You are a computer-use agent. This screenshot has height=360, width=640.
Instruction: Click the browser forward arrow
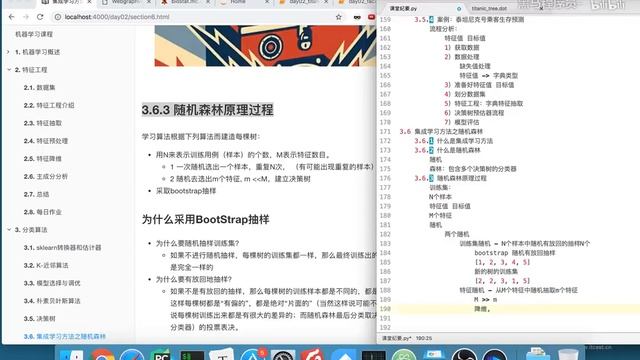click(x=26, y=17)
